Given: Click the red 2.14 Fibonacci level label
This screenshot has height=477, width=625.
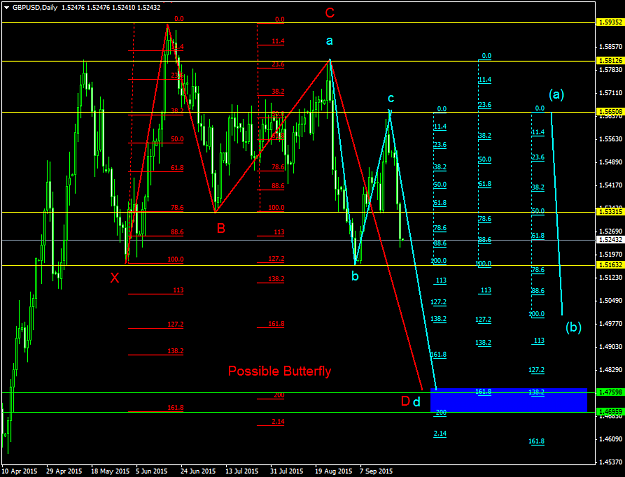Looking at the screenshot, I should [x=276, y=422].
